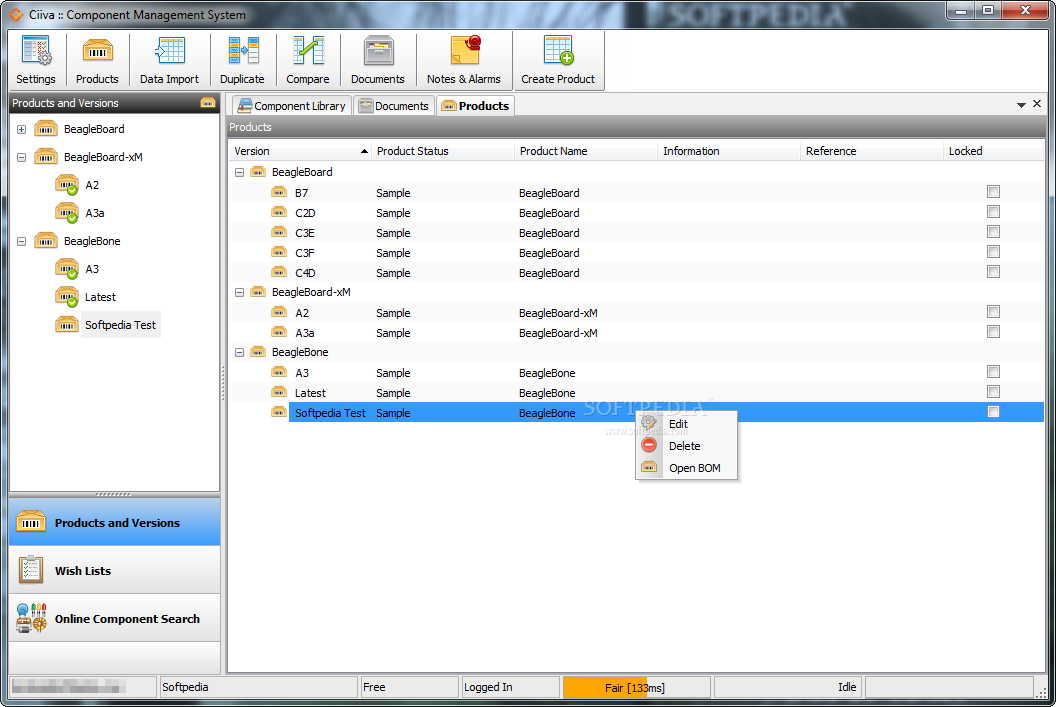
Task: Choose Delete from the context menu
Action: [686, 446]
